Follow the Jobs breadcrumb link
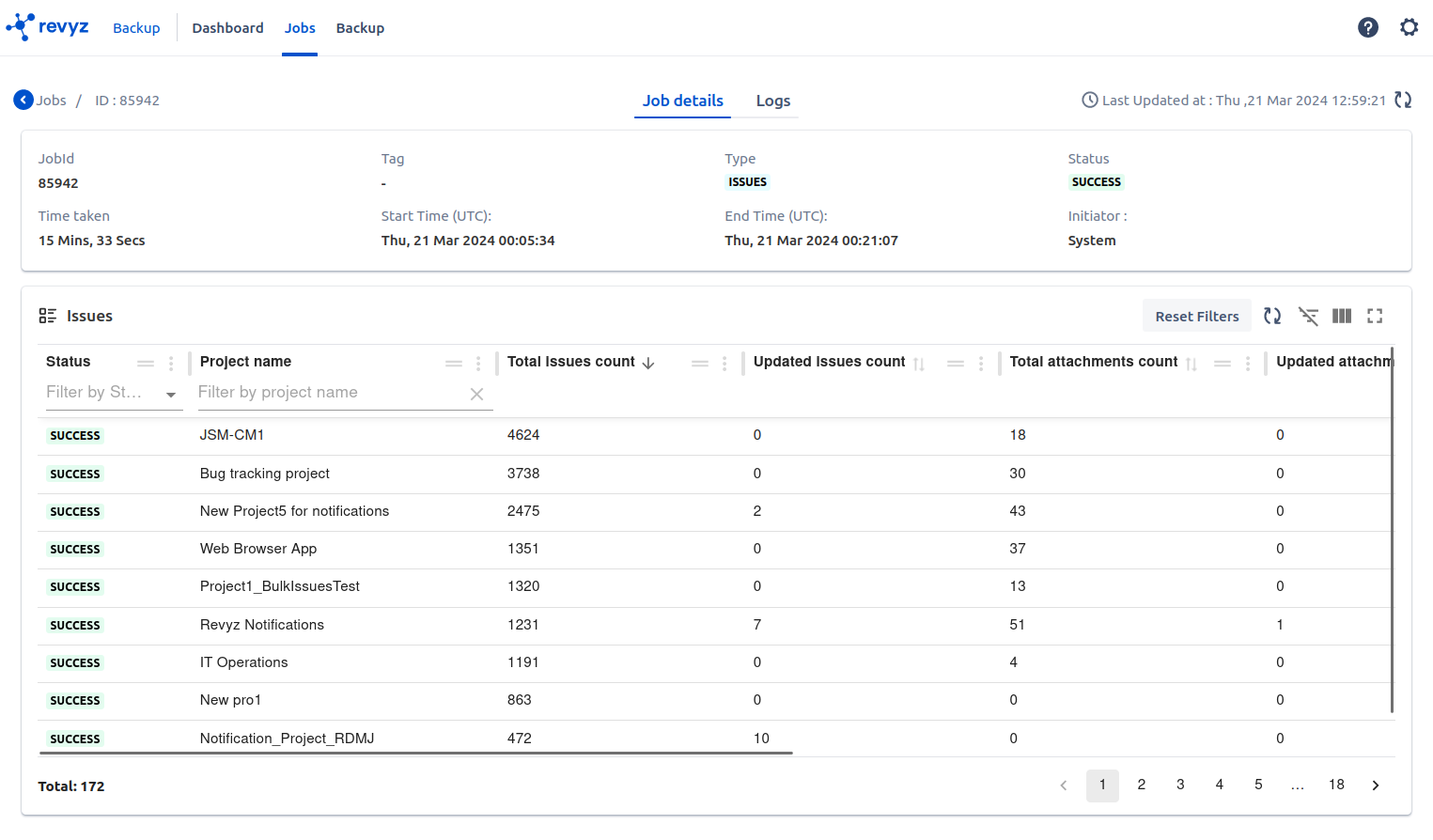 tap(51, 101)
